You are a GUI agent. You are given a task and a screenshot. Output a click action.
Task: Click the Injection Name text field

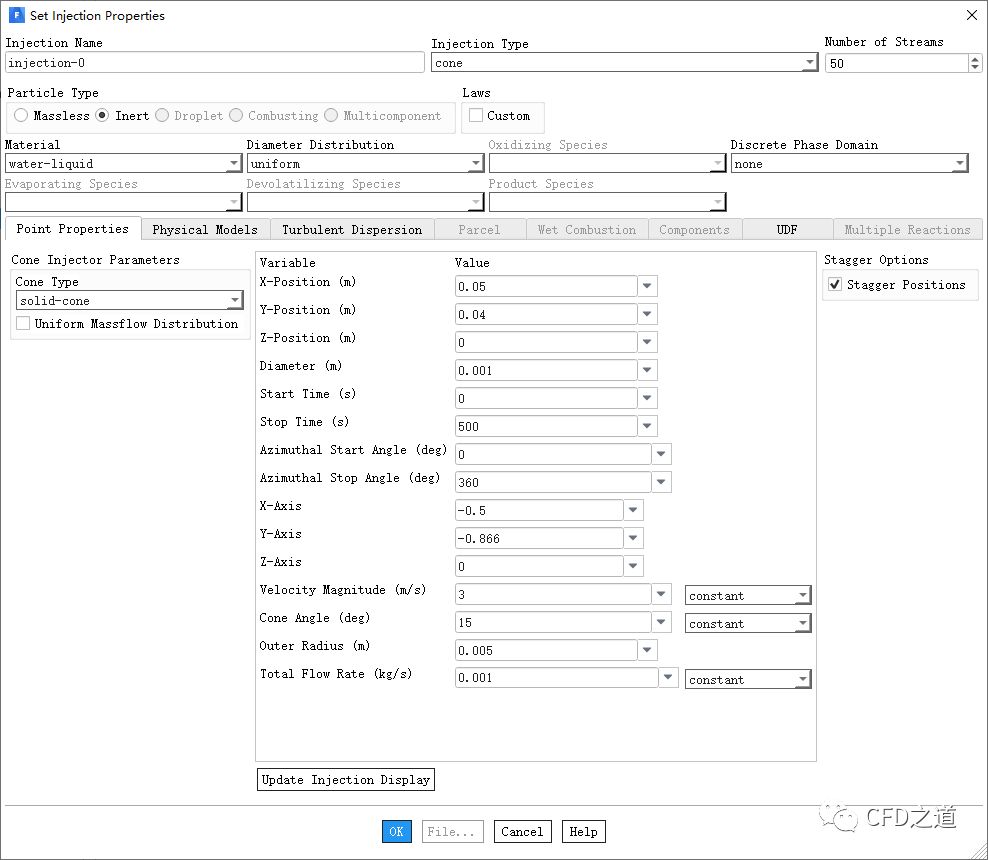point(215,63)
